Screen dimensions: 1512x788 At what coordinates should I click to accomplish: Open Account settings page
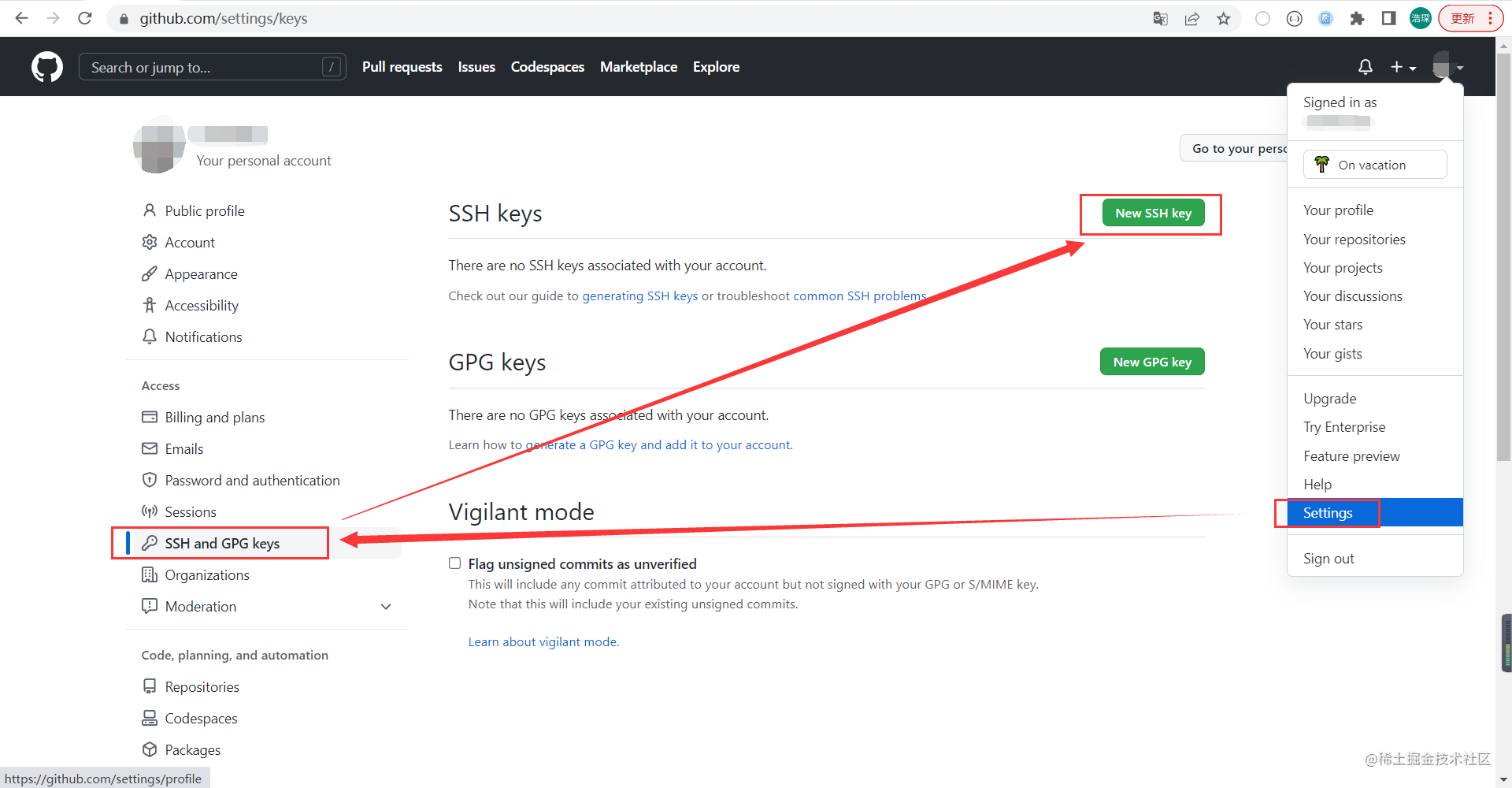pyautogui.click(x=190, y=242)
